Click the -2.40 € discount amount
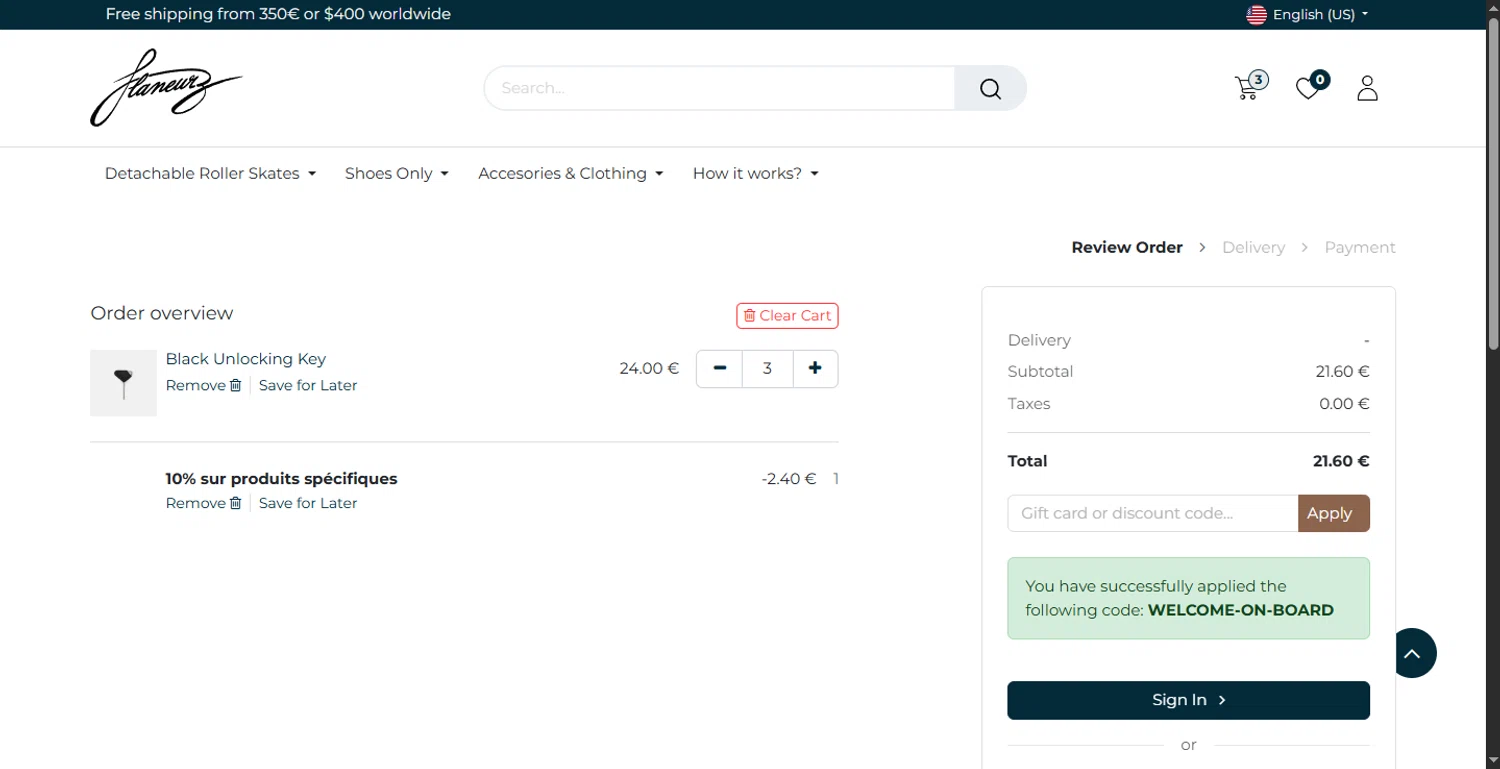This screenshot has width=1500, height=769. pos(789,479)
